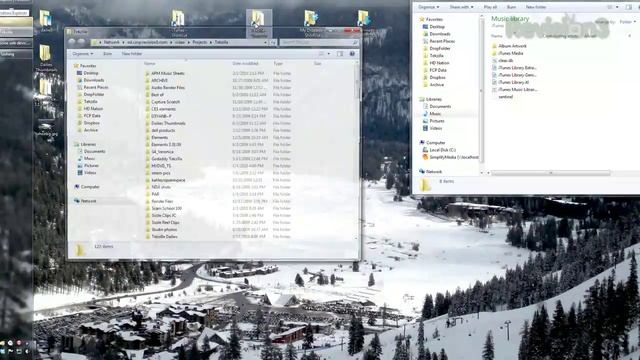
Task: Open Organize dropdown in Music library window
Action: pos(429,7)
